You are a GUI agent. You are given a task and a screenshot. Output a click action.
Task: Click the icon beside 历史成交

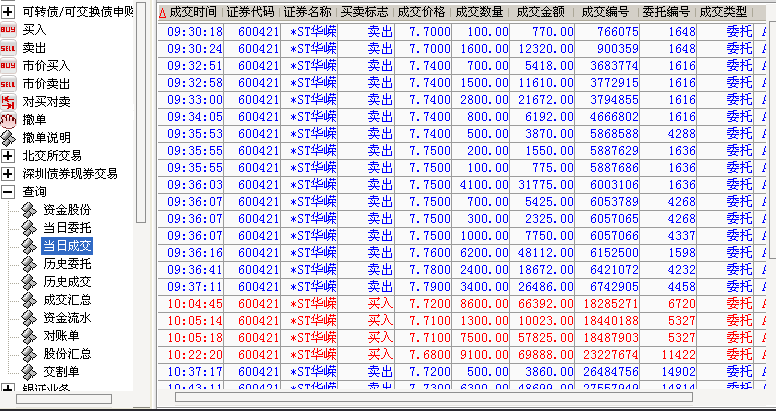pos(29,282)
